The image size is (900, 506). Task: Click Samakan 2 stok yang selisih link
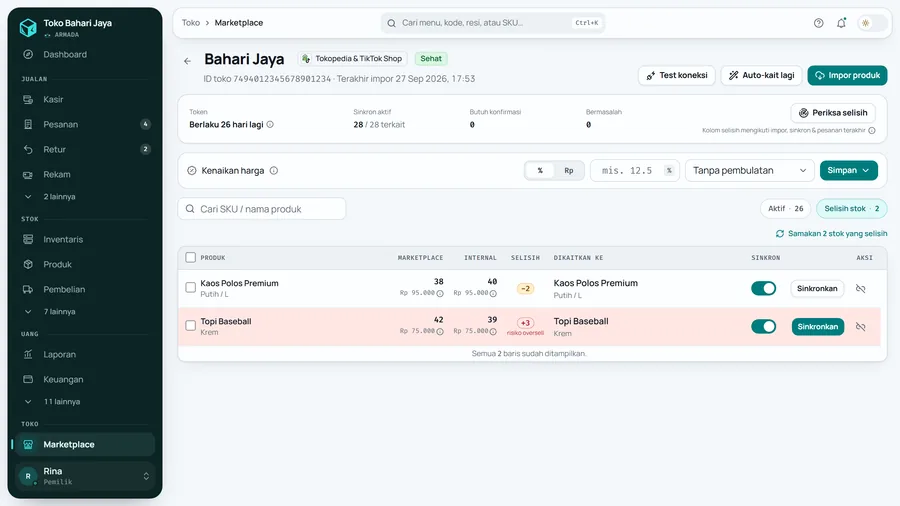point(831,233)
